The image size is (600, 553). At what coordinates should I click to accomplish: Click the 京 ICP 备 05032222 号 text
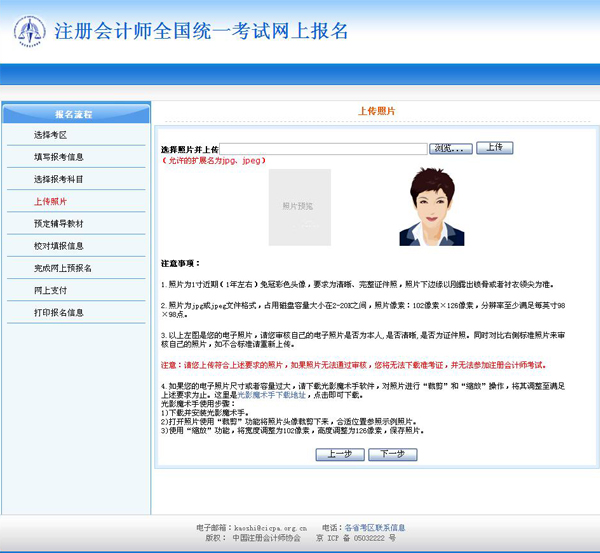356,538
